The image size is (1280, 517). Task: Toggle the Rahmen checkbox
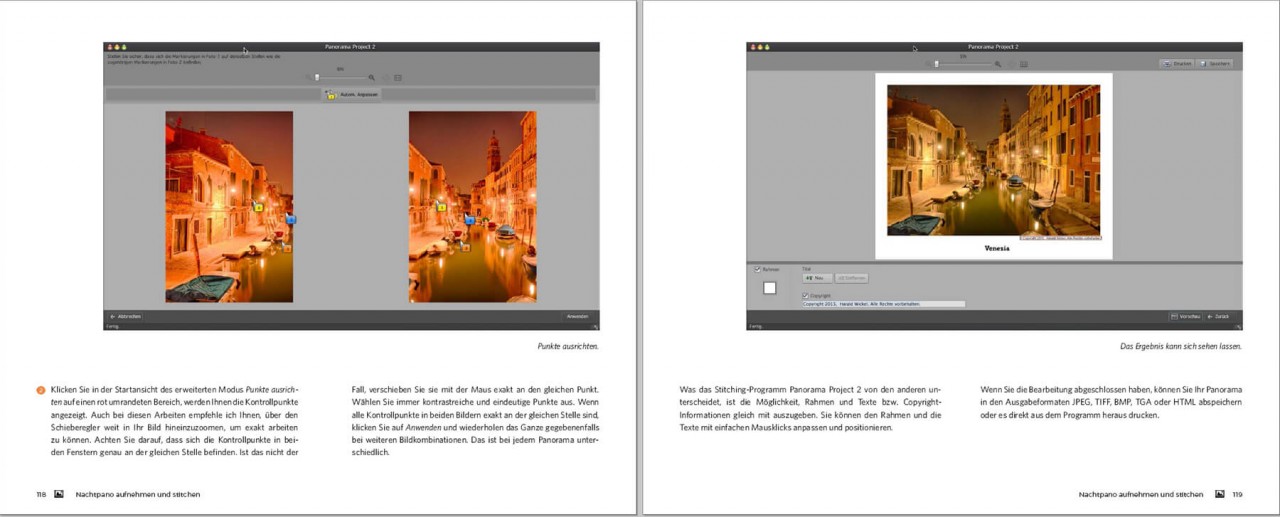[757, 269]
